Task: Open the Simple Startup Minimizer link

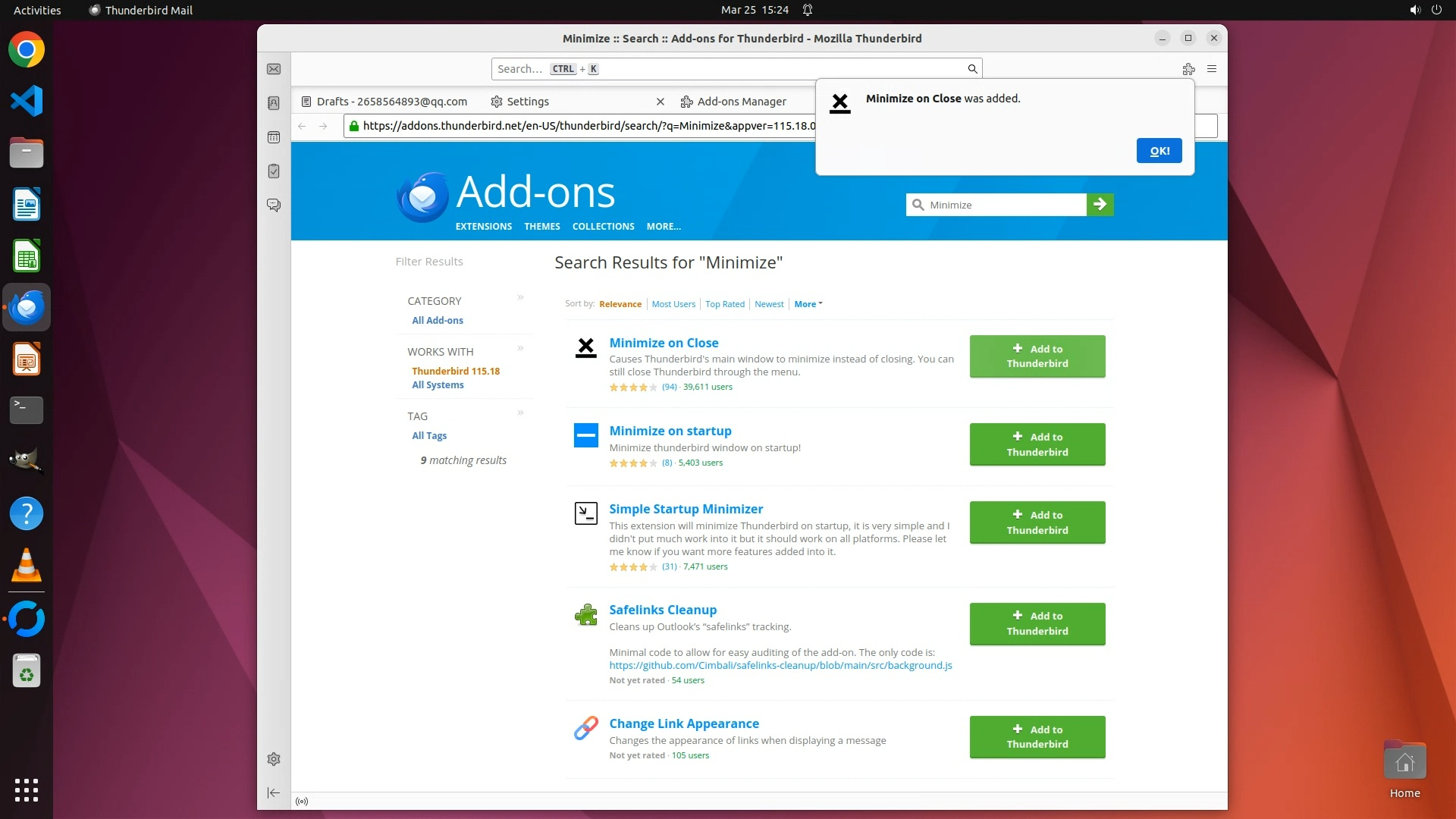Action: click(686, 509)
